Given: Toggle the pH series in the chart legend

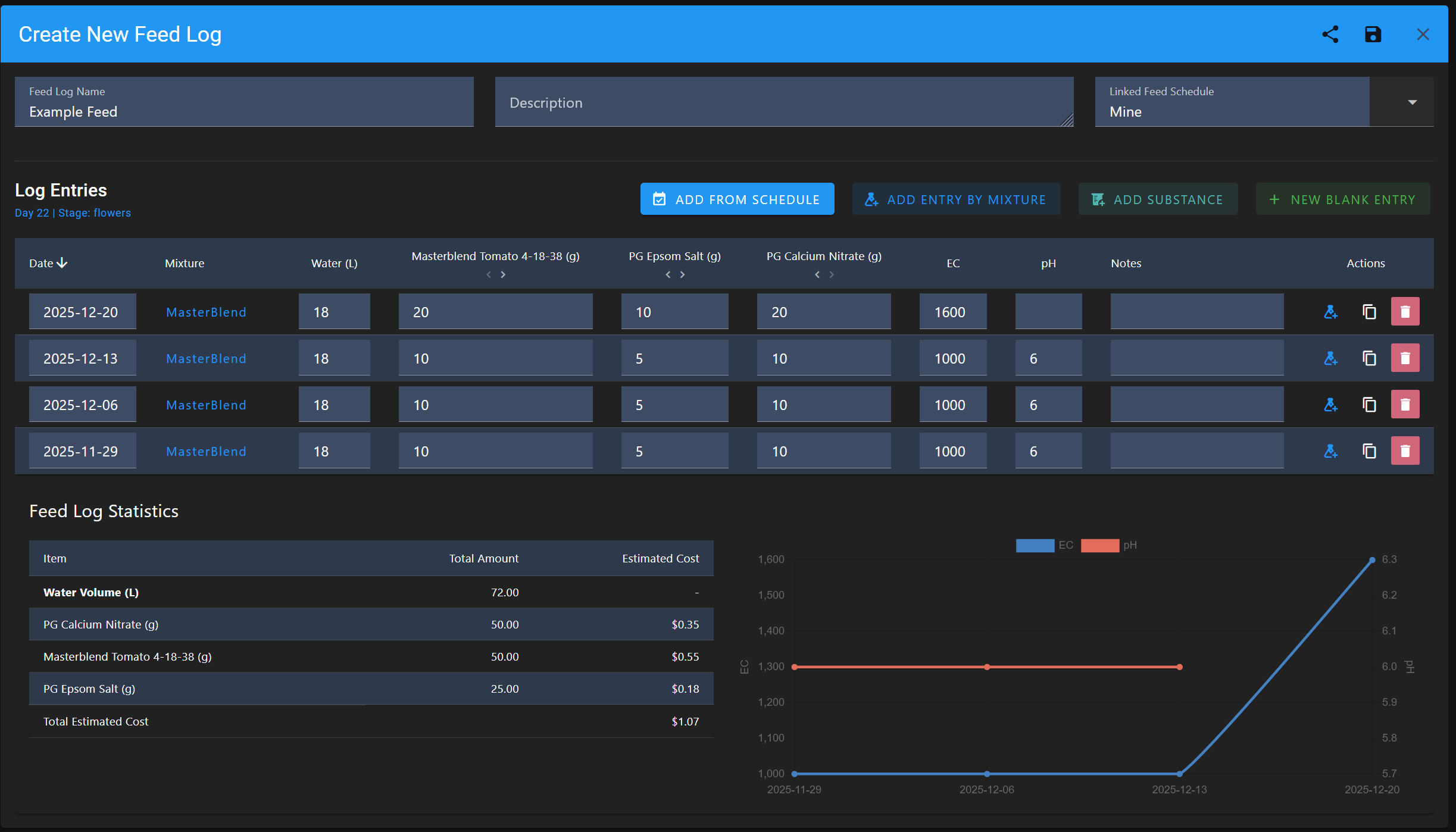Looking at the screenshot, I should [1099, 545].
